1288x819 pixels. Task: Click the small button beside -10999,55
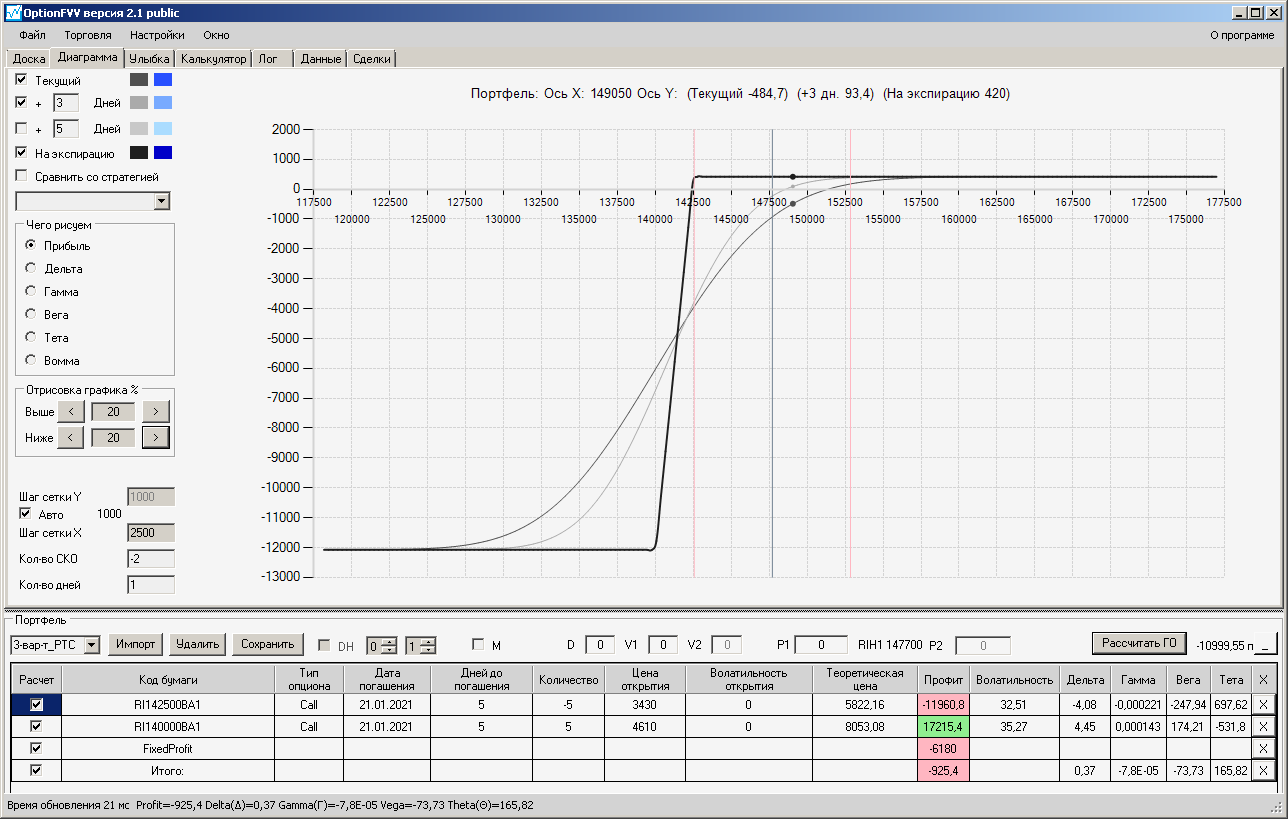coord(1267,645)
